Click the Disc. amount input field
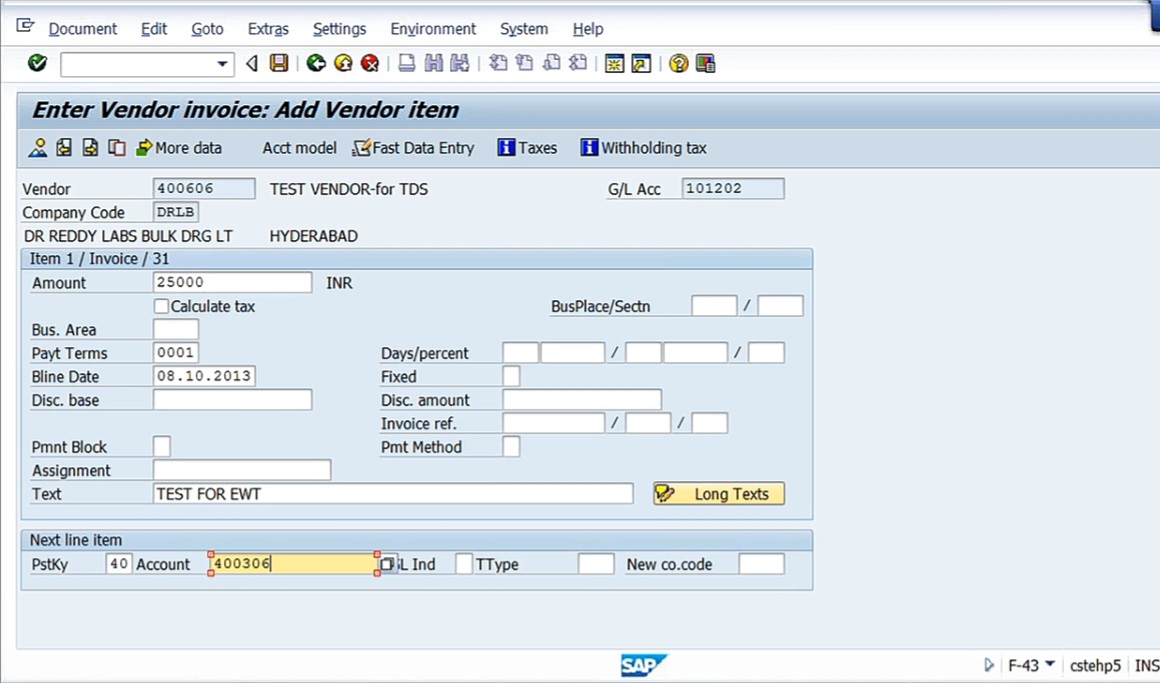1160x683 pixels. point(582,400)
